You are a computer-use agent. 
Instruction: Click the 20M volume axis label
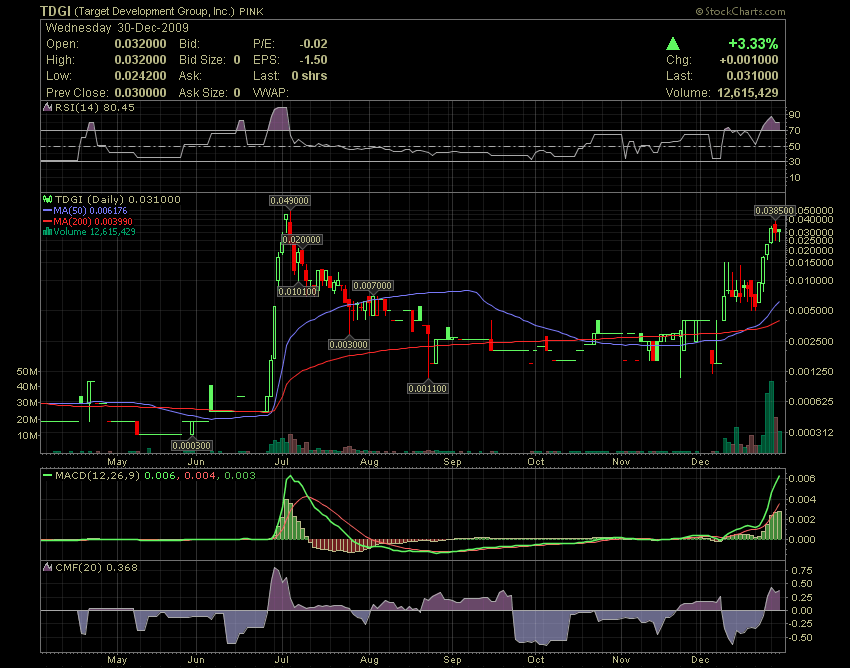point(27,420)
